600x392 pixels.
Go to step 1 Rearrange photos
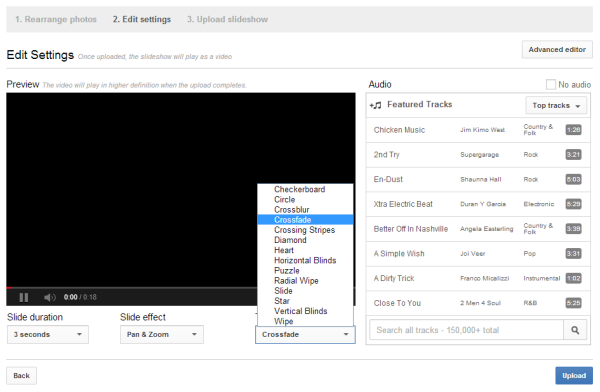56,19
